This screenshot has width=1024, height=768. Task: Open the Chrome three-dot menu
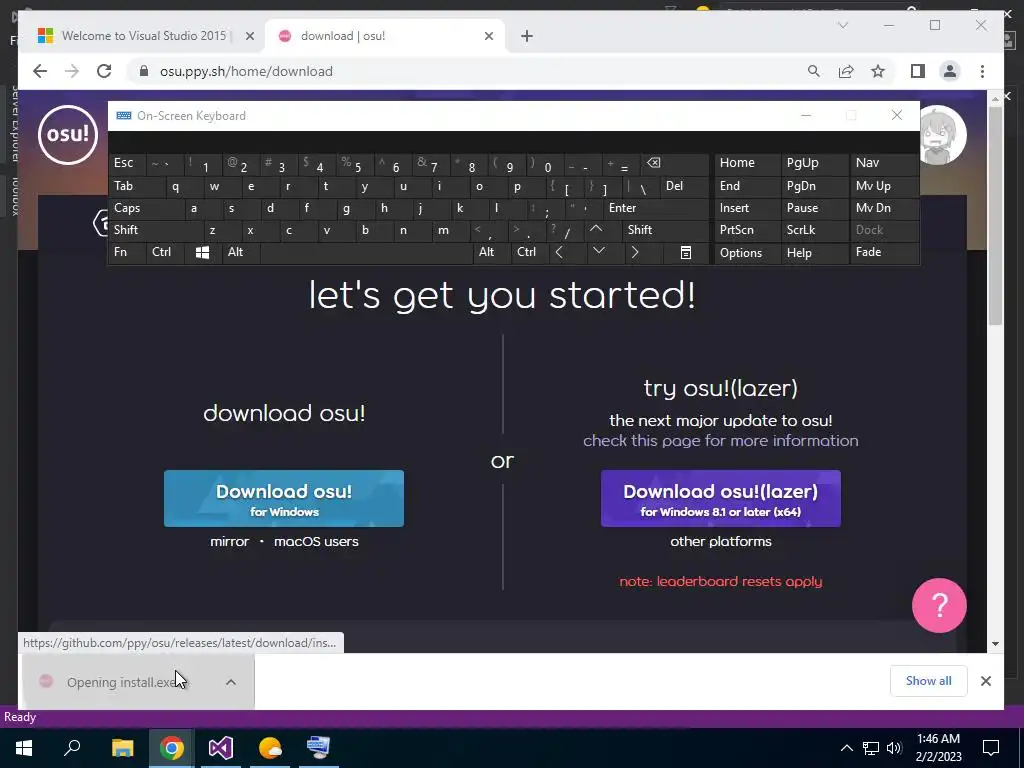pyautogui.click(x=982, y=71)
